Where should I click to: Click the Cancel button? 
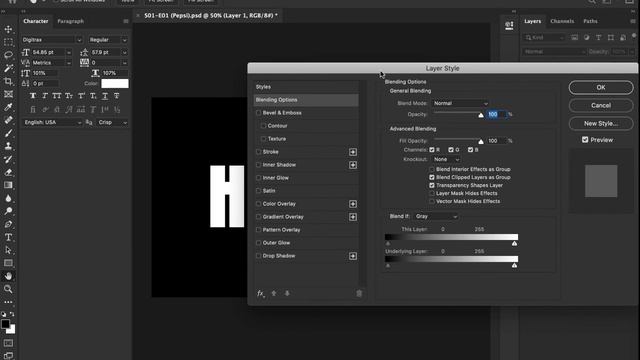(601, 105)
